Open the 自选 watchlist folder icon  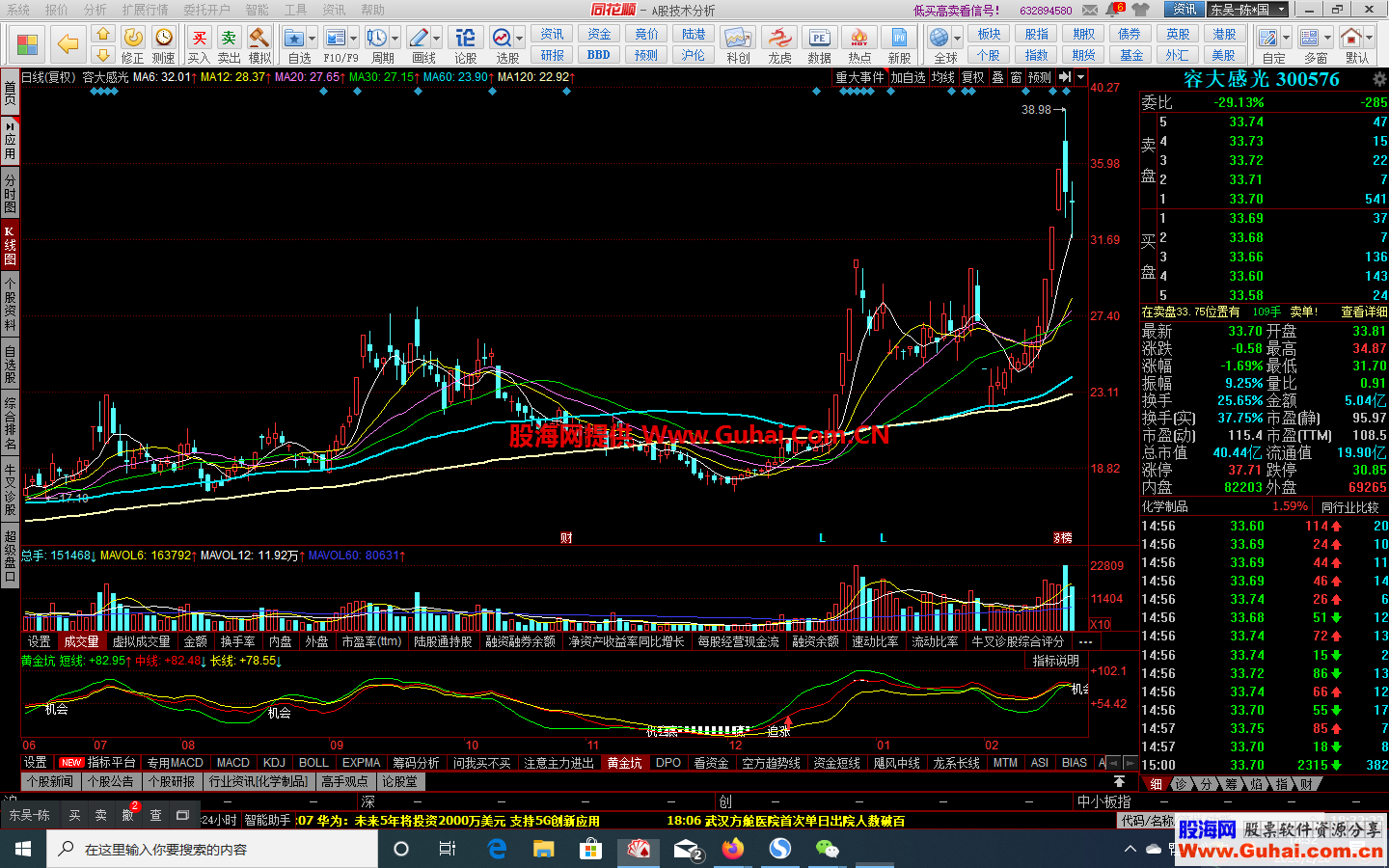pos(294,38)
